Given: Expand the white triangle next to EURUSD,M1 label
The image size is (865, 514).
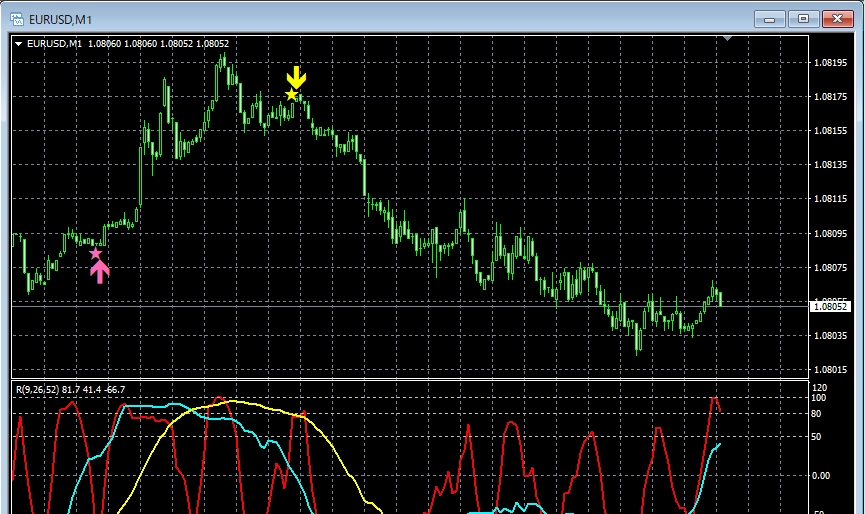Looking at the screenshot, I should pyautogui.click(x=19, y=43).
